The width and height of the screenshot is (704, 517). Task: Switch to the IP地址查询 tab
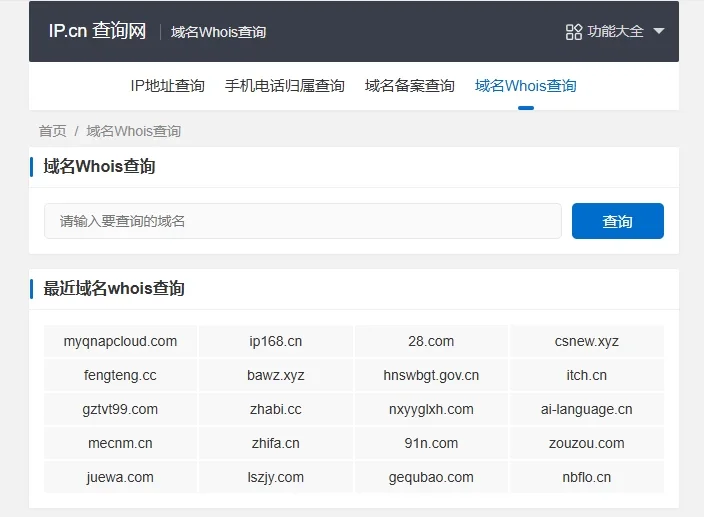pos(167,86)
